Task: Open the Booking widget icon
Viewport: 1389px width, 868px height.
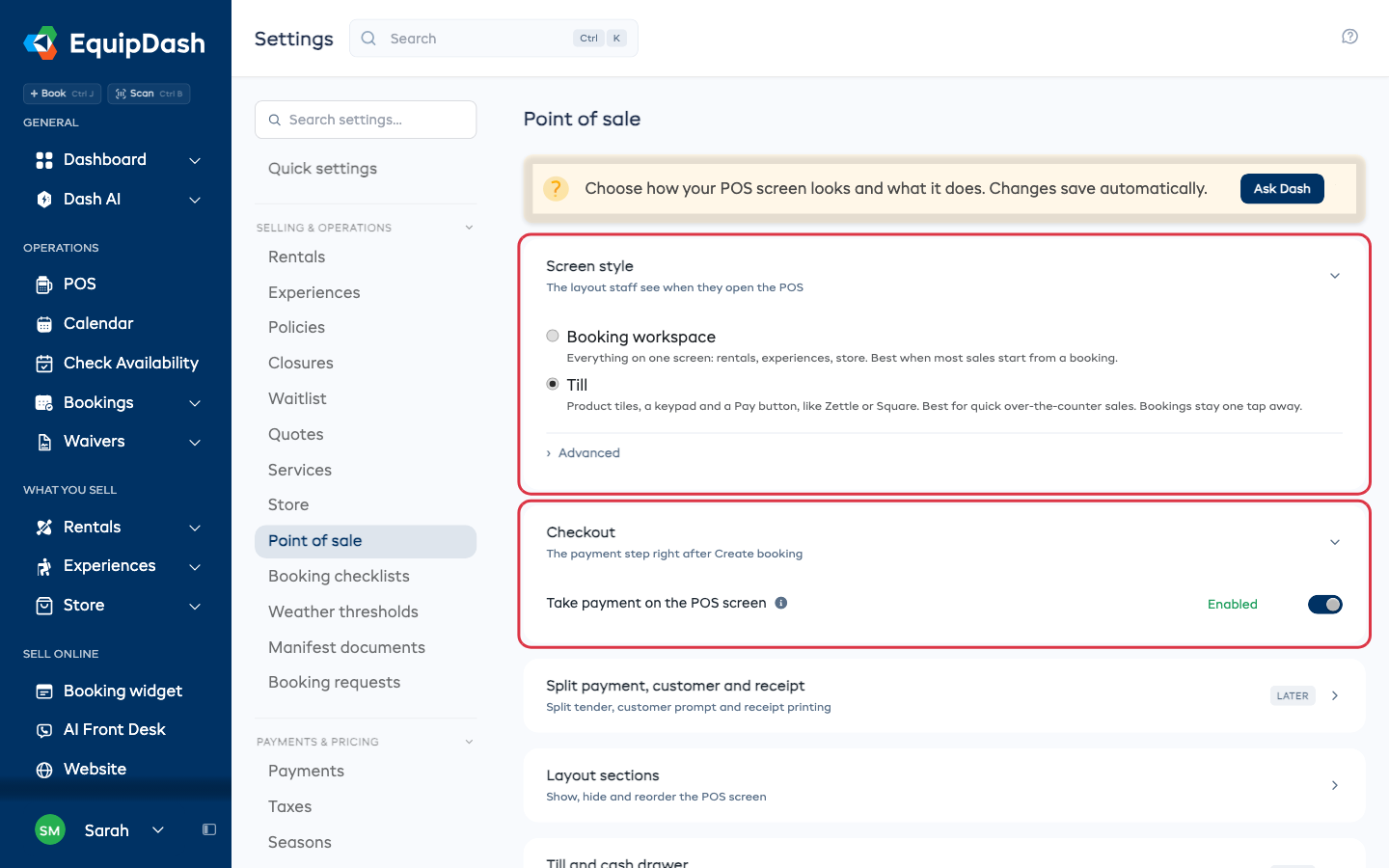Action: click(x=44, y=692)
